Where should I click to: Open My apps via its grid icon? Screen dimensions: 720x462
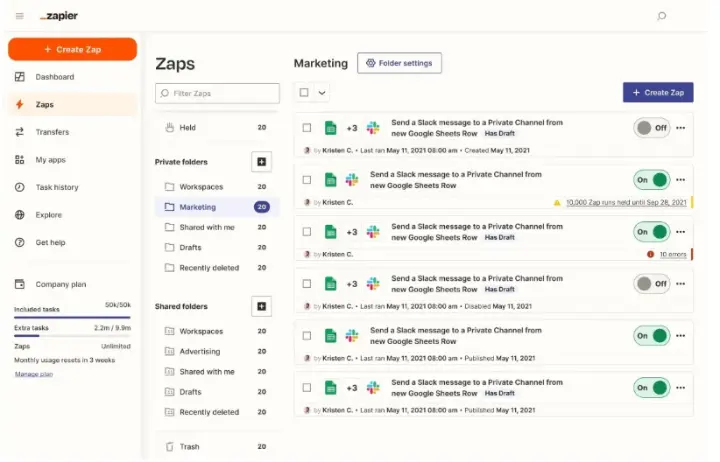[x=19, y=159]
